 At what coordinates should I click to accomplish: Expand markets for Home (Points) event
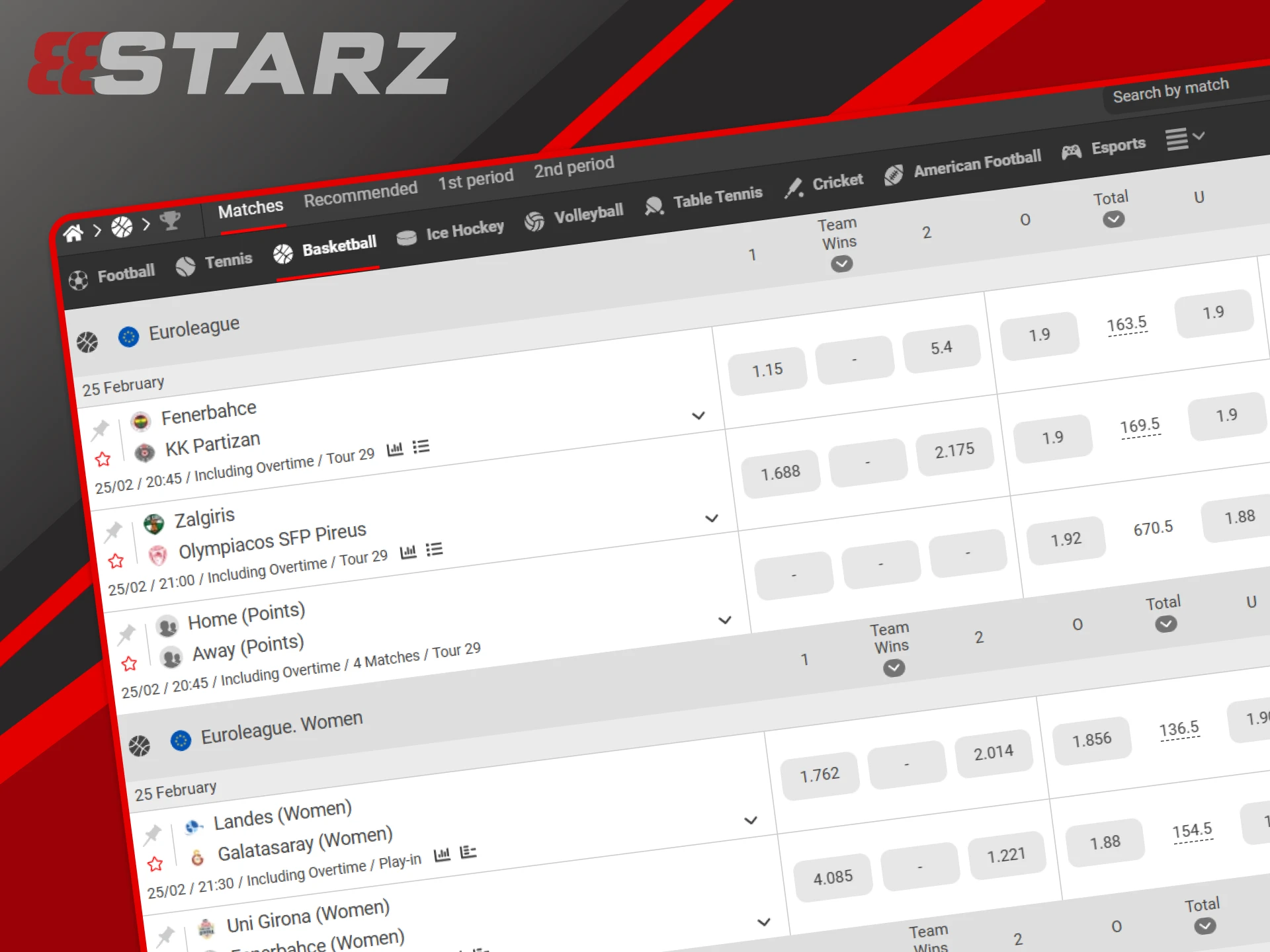pyautogui.click(x=725, y=620)
